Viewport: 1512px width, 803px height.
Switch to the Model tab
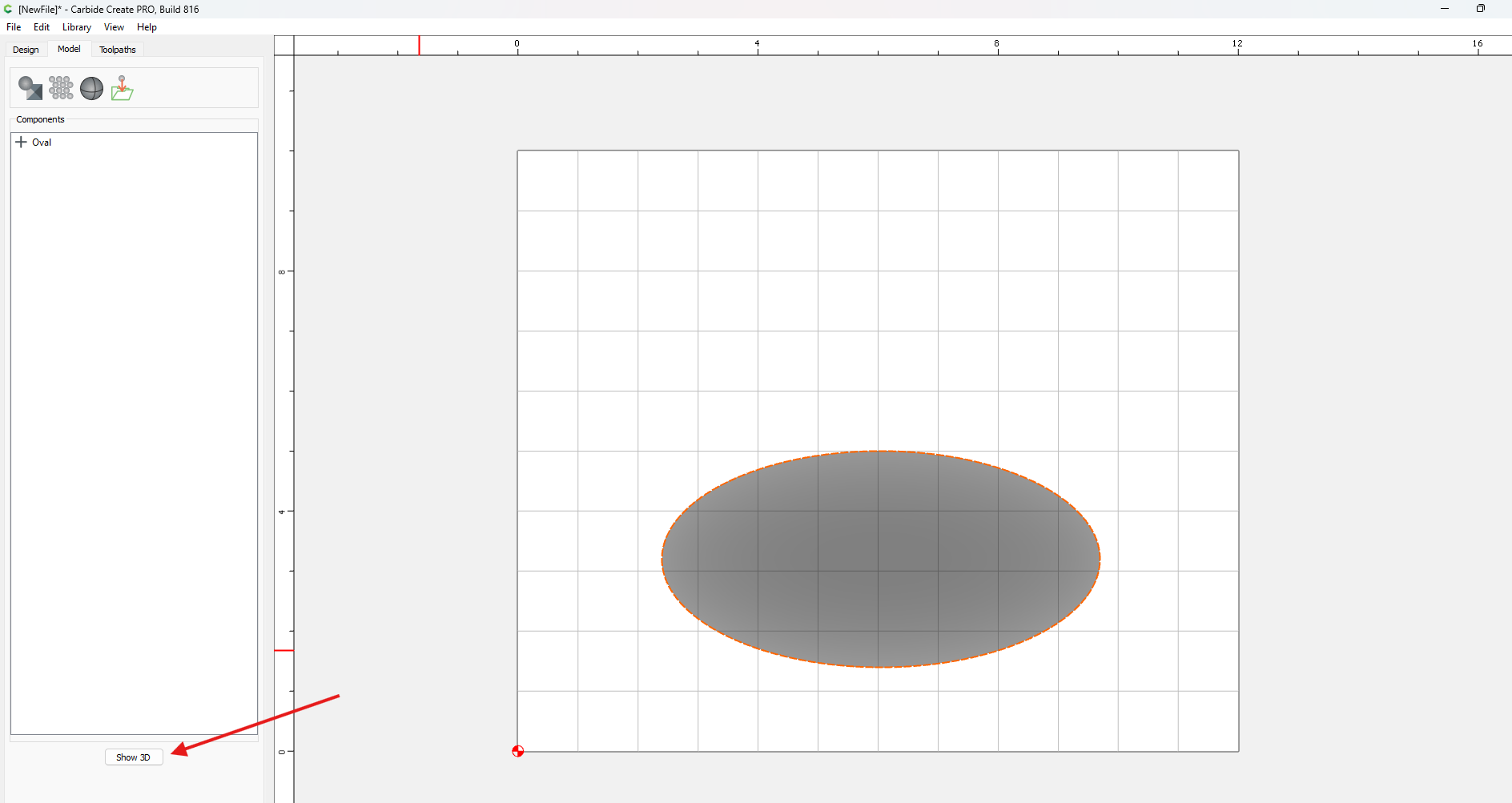[x=69, y=49]
